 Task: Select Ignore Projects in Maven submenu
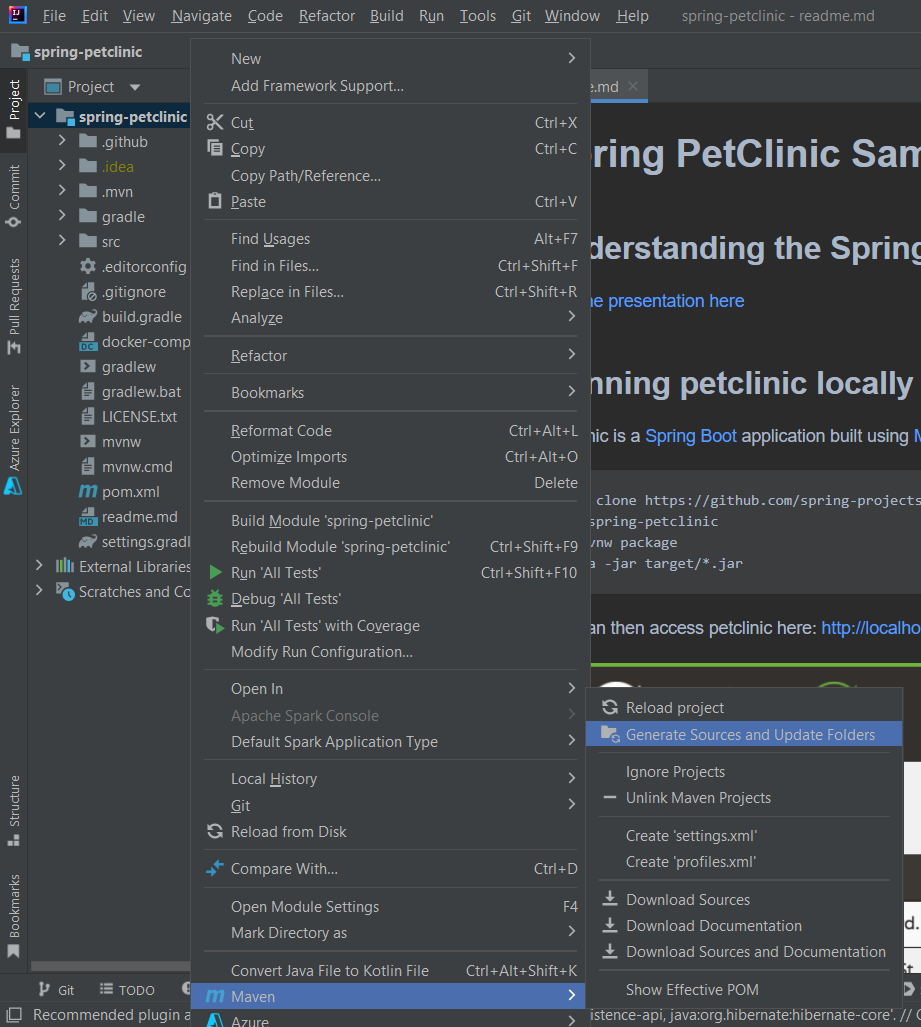tap(743, 772)
